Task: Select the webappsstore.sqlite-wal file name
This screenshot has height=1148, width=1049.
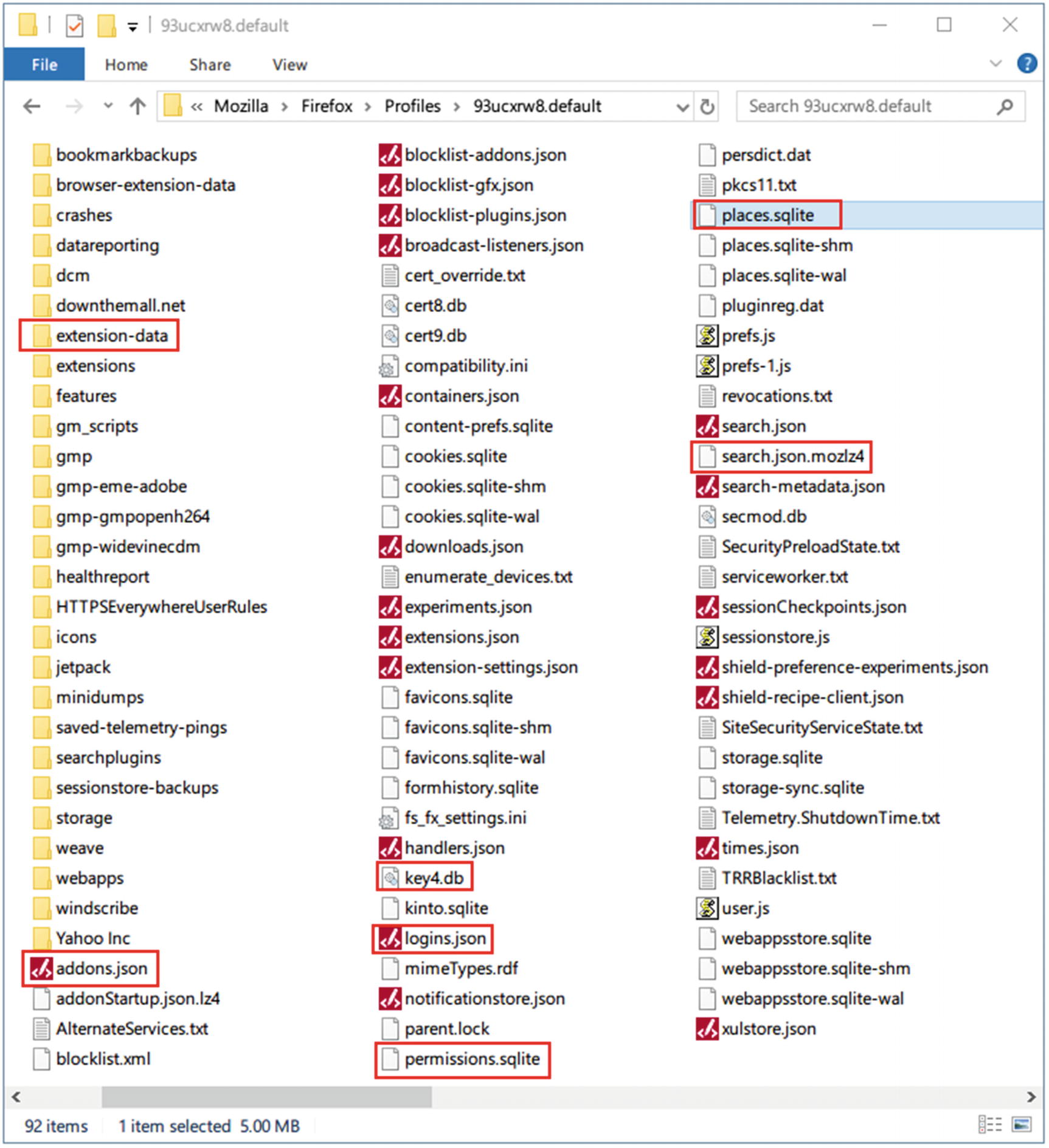Action: tap(812, 998)
